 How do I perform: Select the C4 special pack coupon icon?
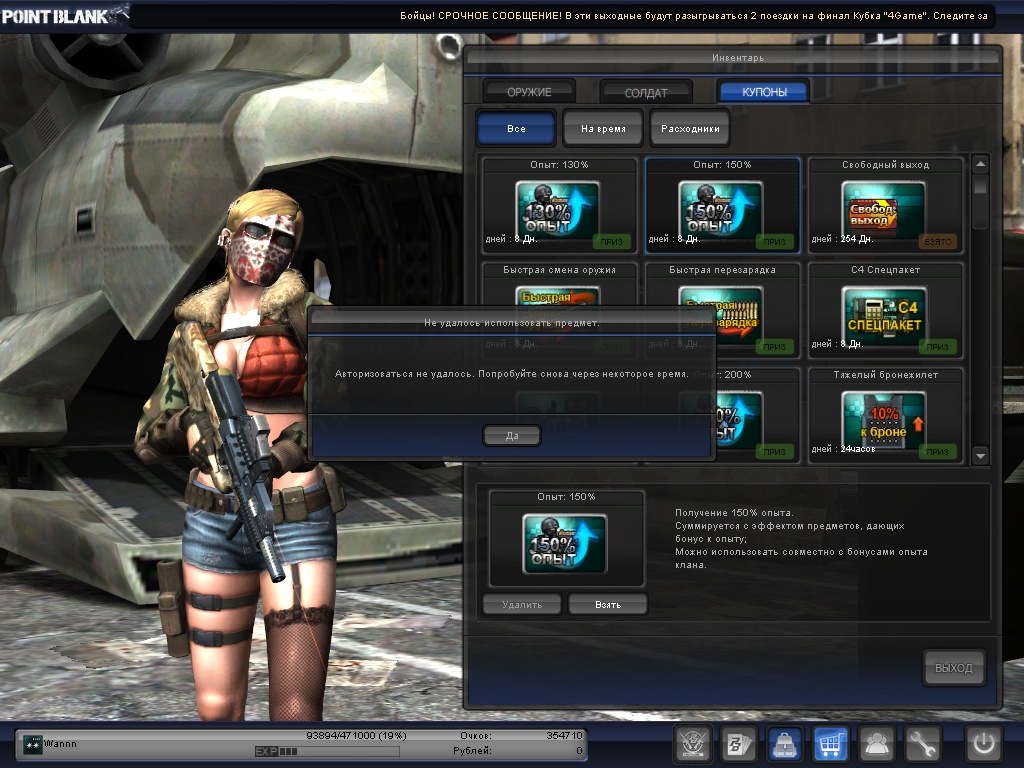click(884, 313)
